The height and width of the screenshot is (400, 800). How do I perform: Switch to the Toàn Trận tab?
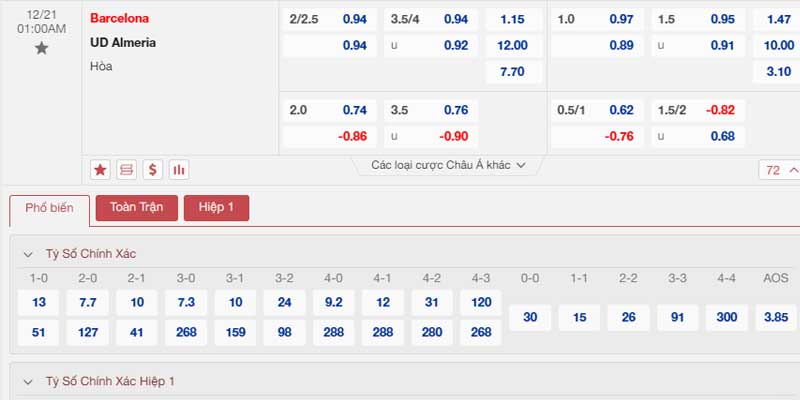[x=136, y=208]
